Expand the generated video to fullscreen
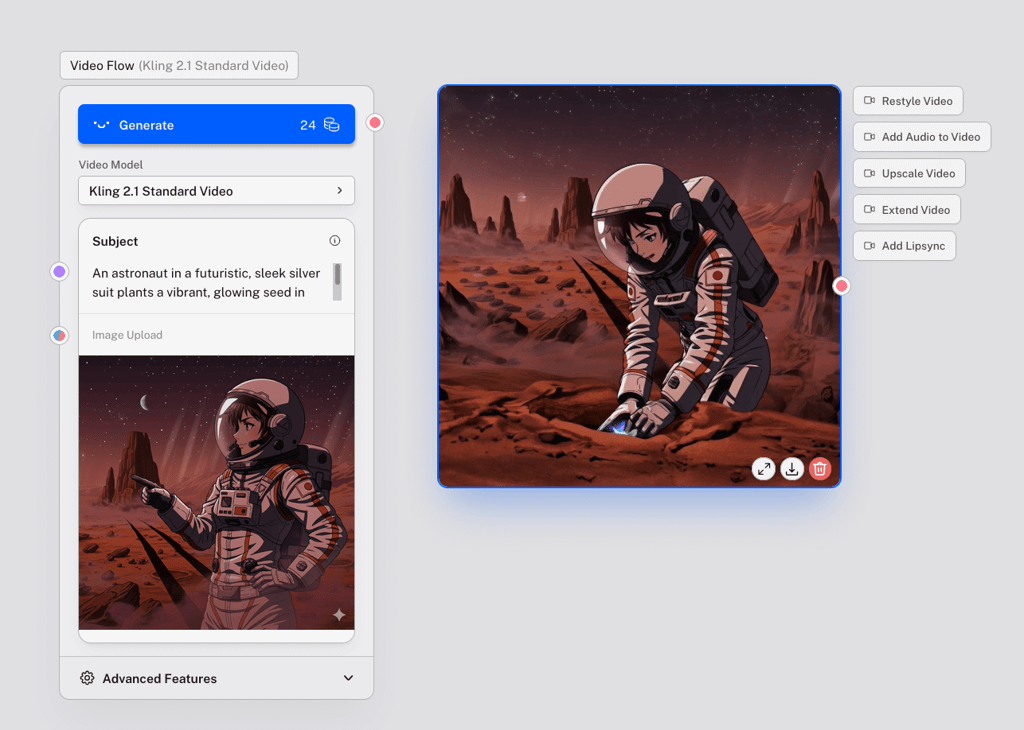The image size is (1024, 730). coord(763,469)
